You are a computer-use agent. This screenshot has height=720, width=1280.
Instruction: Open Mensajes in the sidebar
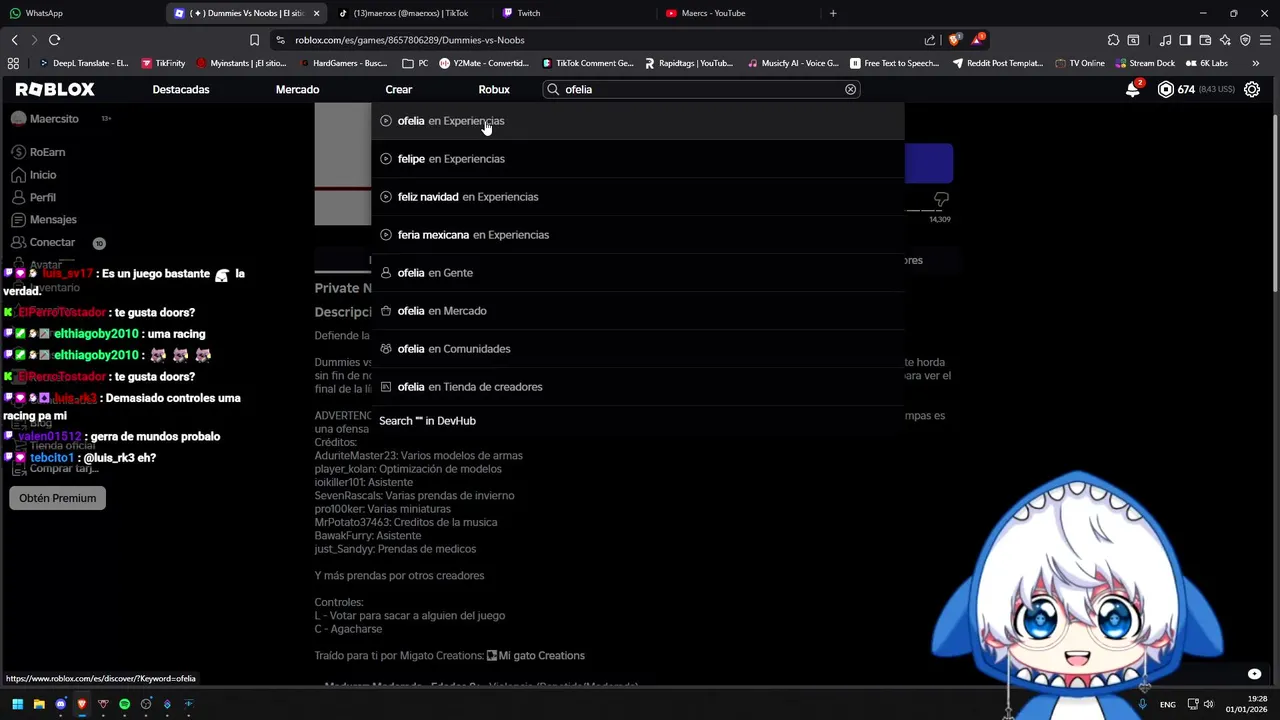[44, 219]
